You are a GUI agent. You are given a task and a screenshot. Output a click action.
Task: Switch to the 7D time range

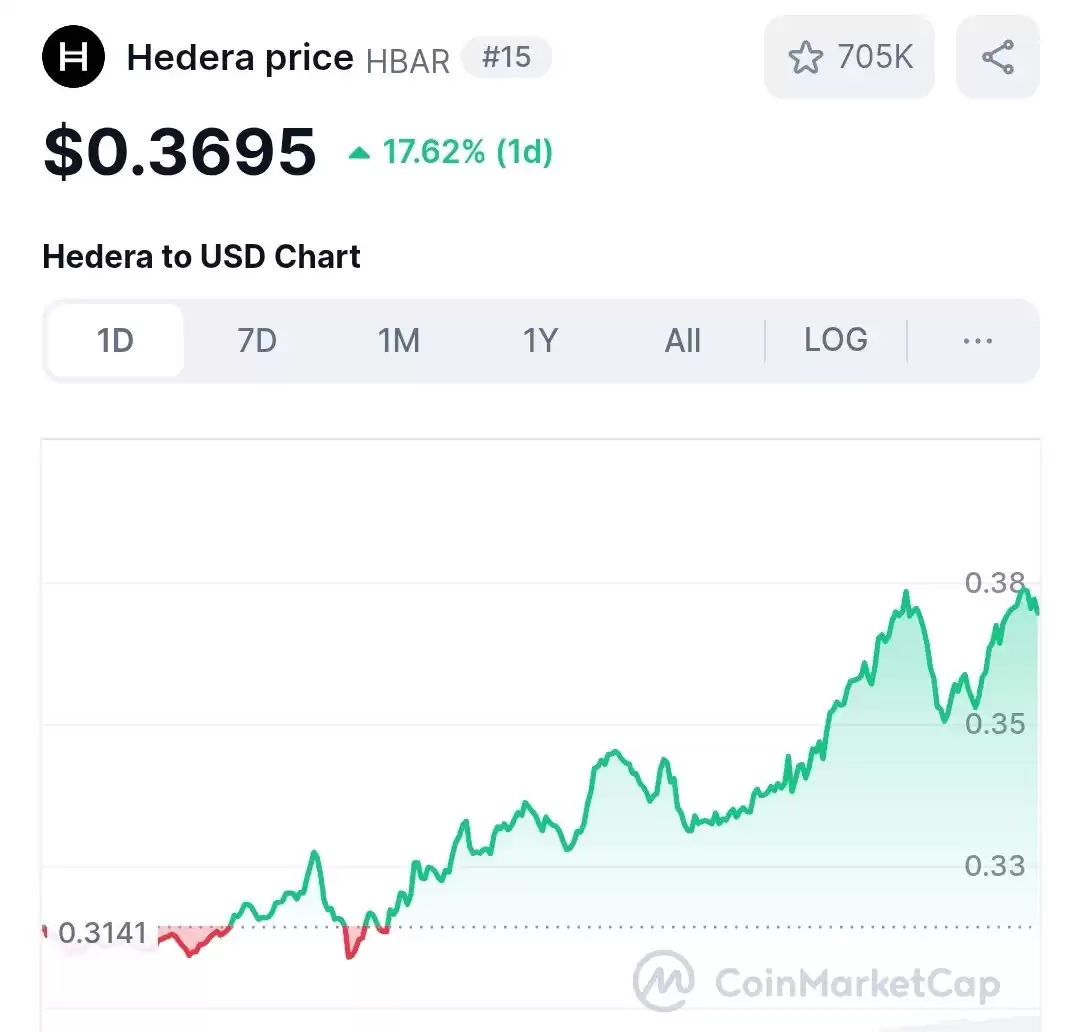[257, 340]
